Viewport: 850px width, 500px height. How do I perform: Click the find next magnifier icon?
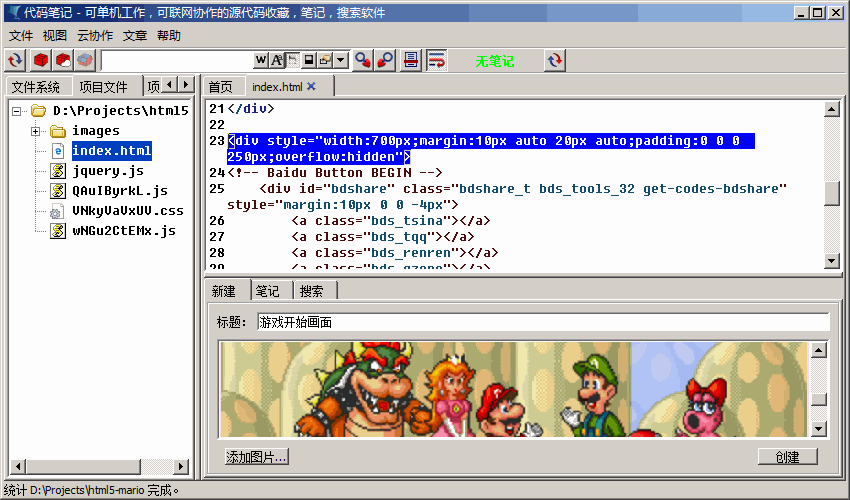pyautogui.click(x=363, y=60)
